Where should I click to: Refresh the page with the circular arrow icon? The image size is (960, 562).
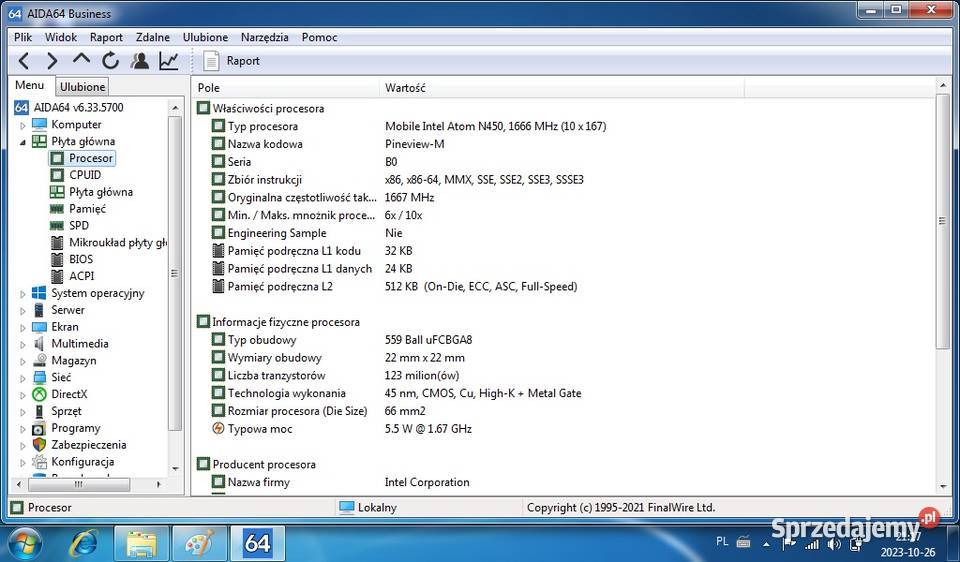[110, 61]
